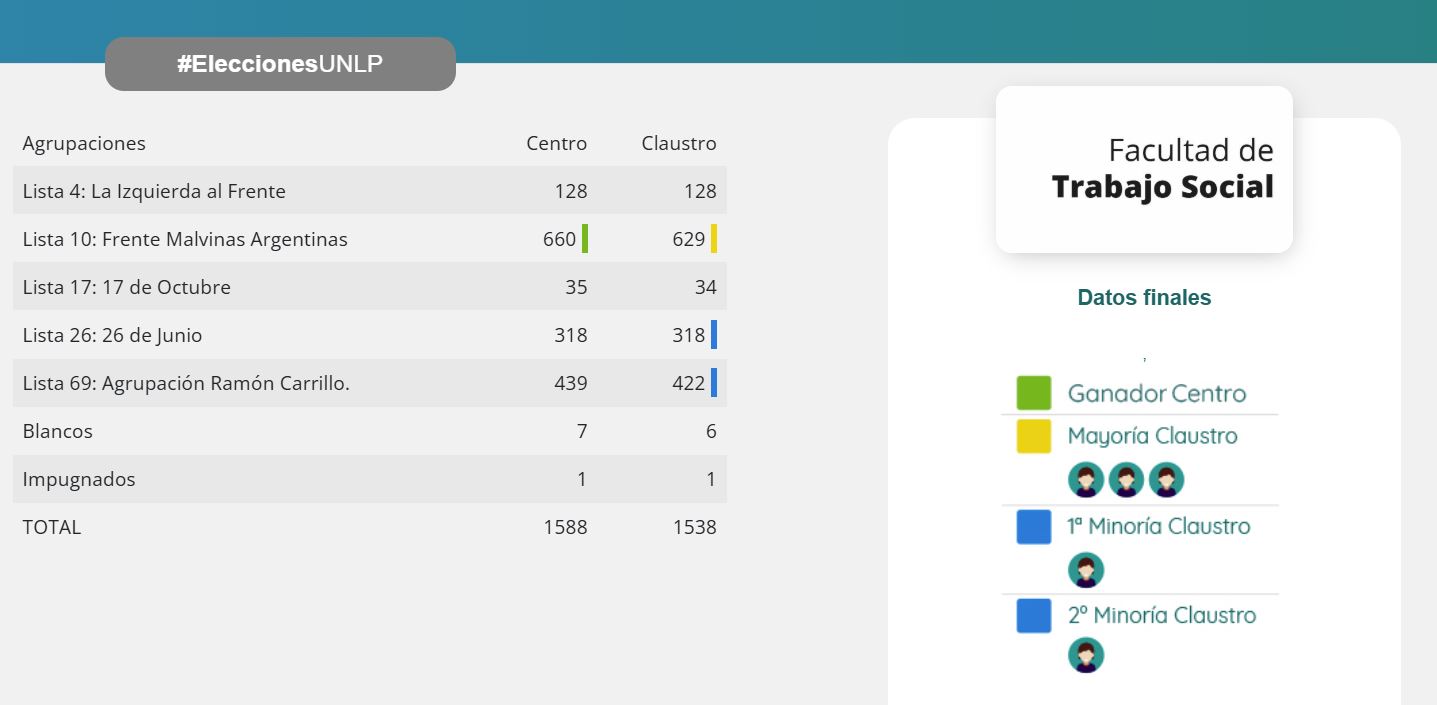This screenshot has width=1437, height=705.
Task: Select the Claustro column header
Action: tap(679, 143)
